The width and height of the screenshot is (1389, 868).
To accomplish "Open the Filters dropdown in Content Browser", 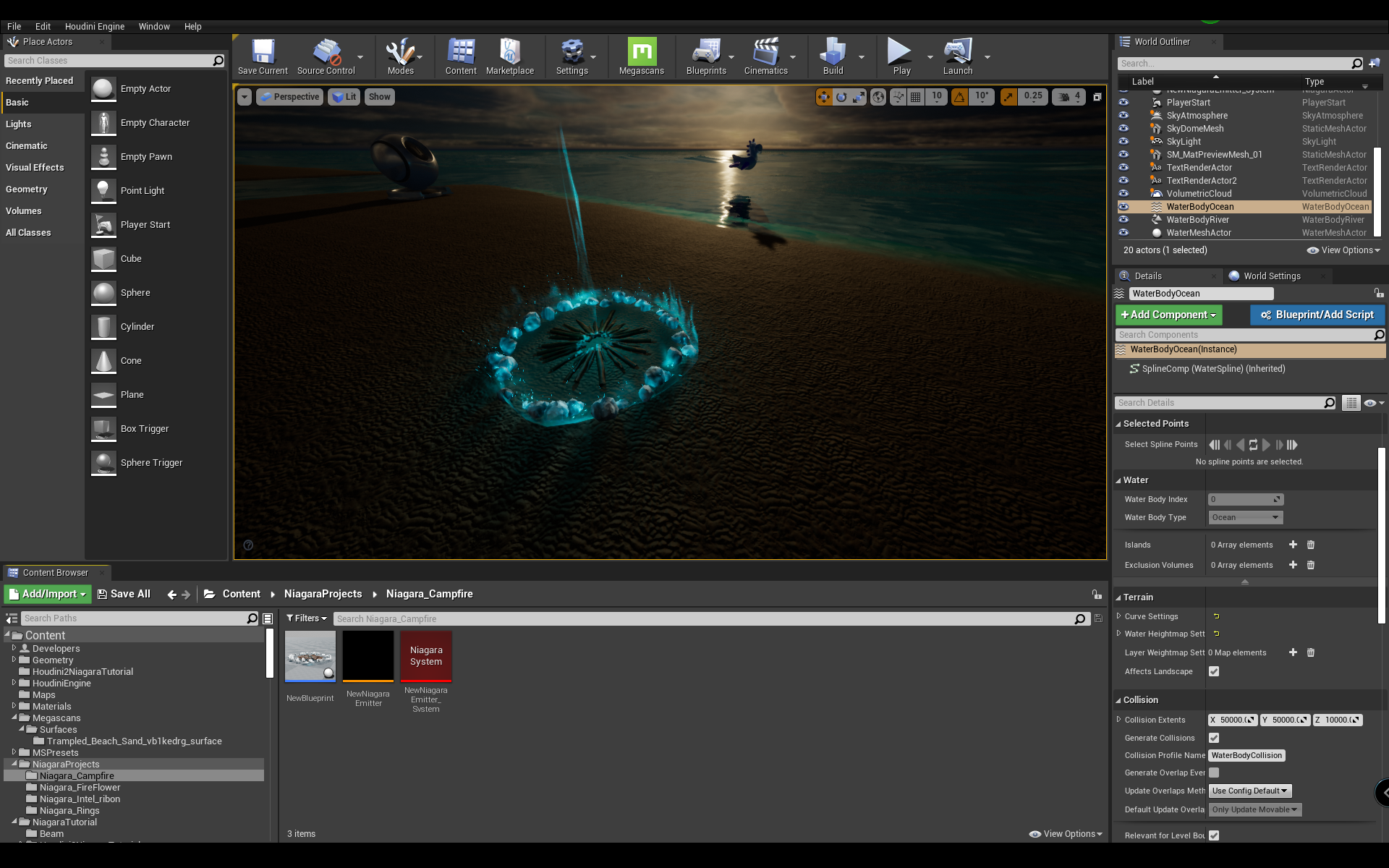I will [x=306, y=618].
